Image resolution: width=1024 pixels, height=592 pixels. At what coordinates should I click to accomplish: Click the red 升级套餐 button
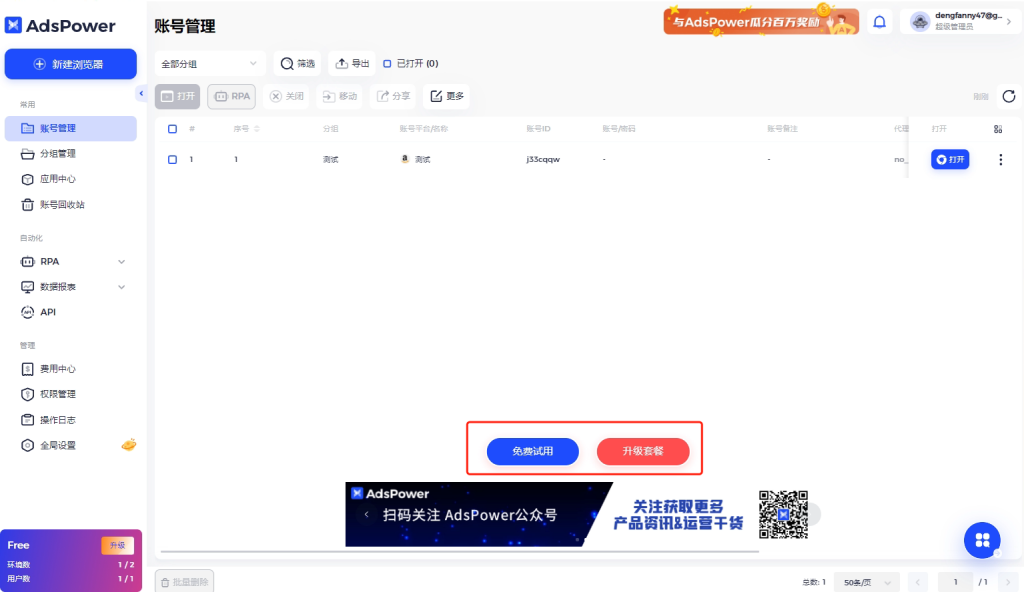click(643, 452)
